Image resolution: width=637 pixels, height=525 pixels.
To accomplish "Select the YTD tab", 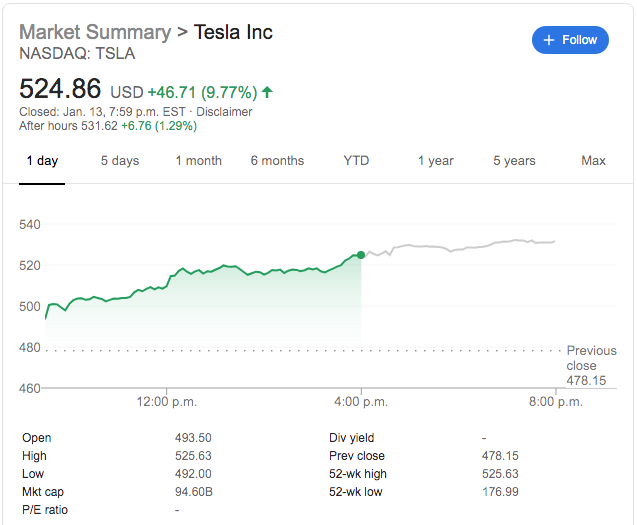I will pos(356,161).
